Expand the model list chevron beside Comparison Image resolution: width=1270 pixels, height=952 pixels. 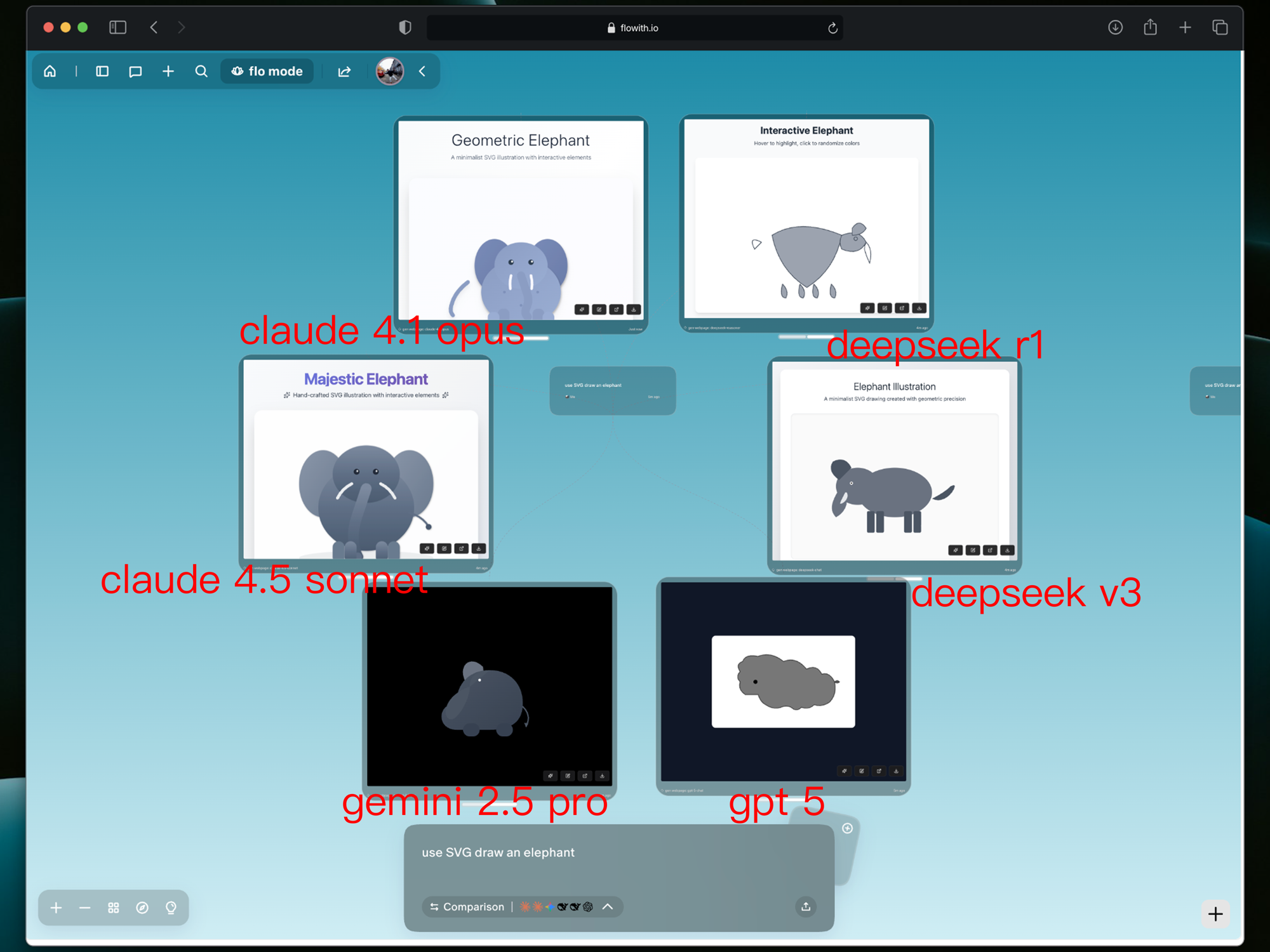(608, 906)
